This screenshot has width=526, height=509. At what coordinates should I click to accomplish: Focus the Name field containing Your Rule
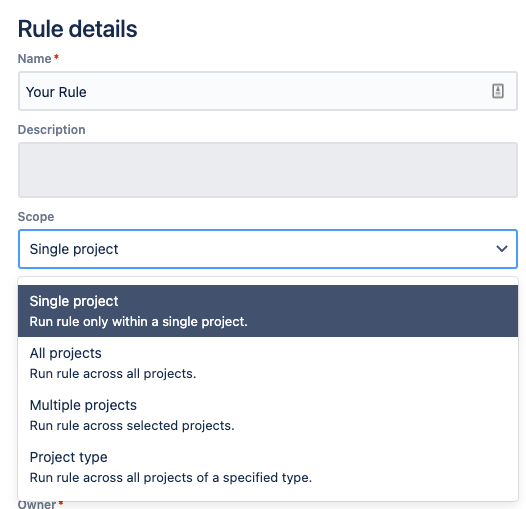pyautogui.click(x=268, y=91)
